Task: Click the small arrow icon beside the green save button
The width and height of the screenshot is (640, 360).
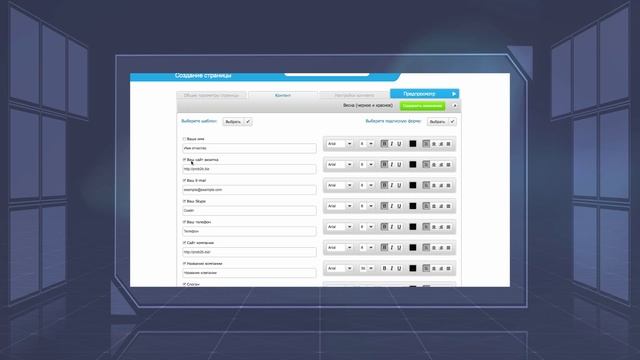Action: [x=454, y=106]
